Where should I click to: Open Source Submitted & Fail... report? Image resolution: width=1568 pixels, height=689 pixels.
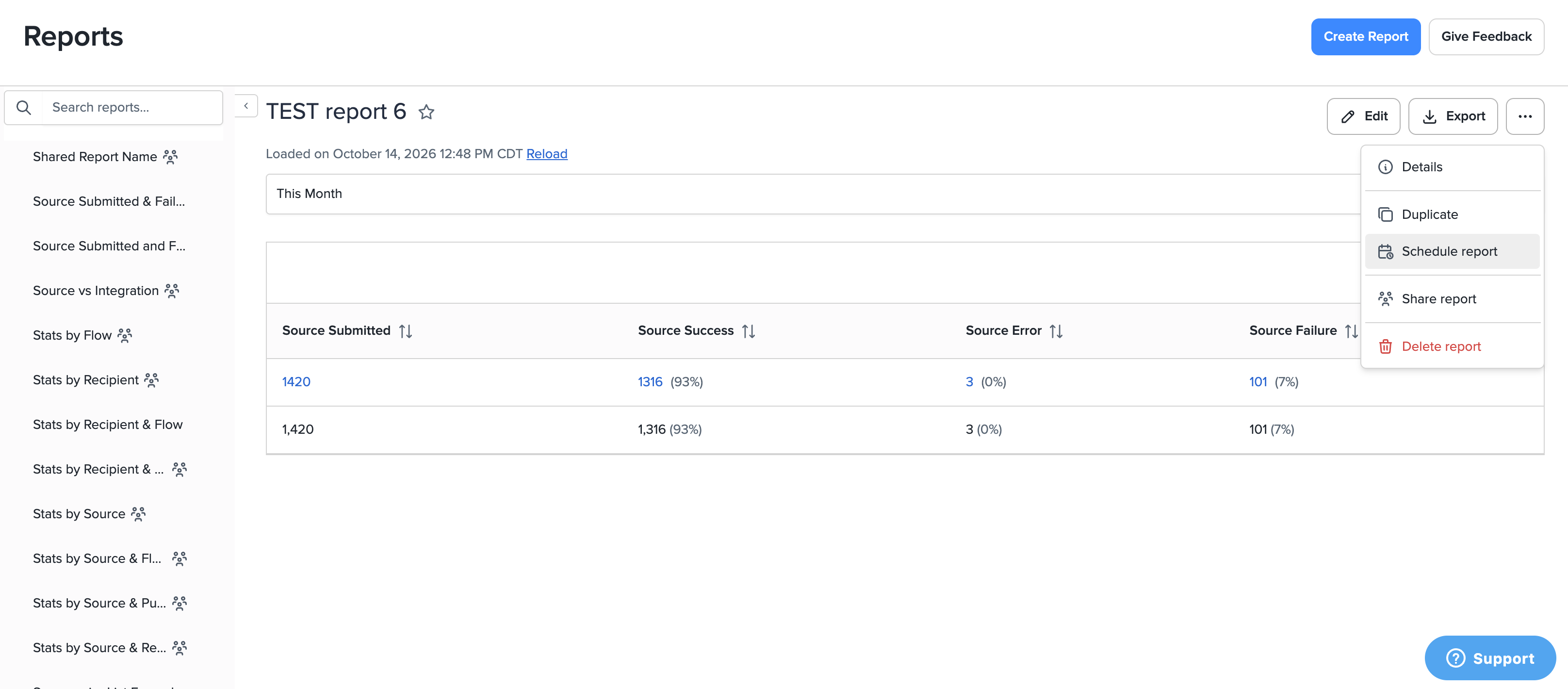point(109,201)
